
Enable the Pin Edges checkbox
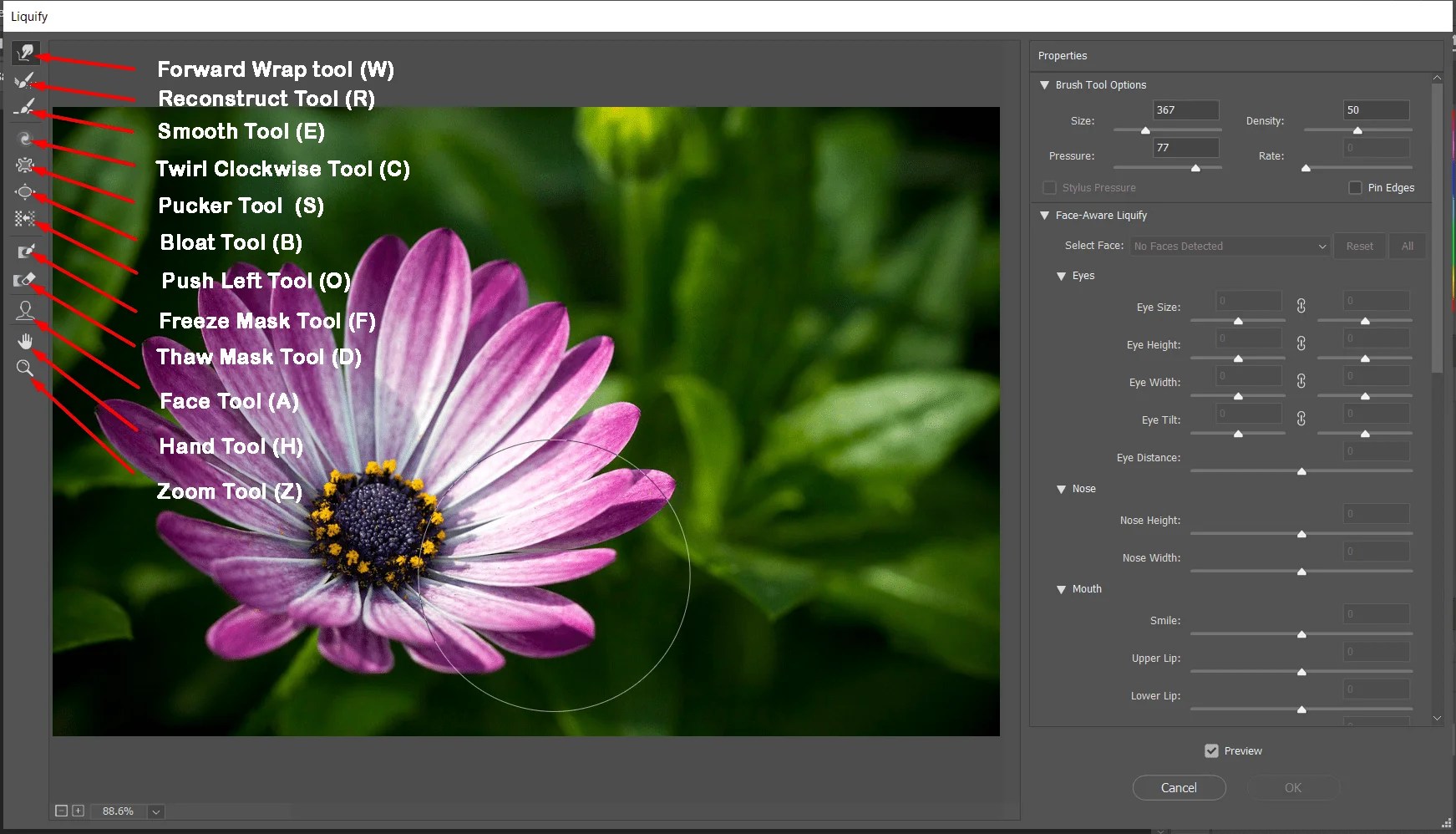point(1355,187)
